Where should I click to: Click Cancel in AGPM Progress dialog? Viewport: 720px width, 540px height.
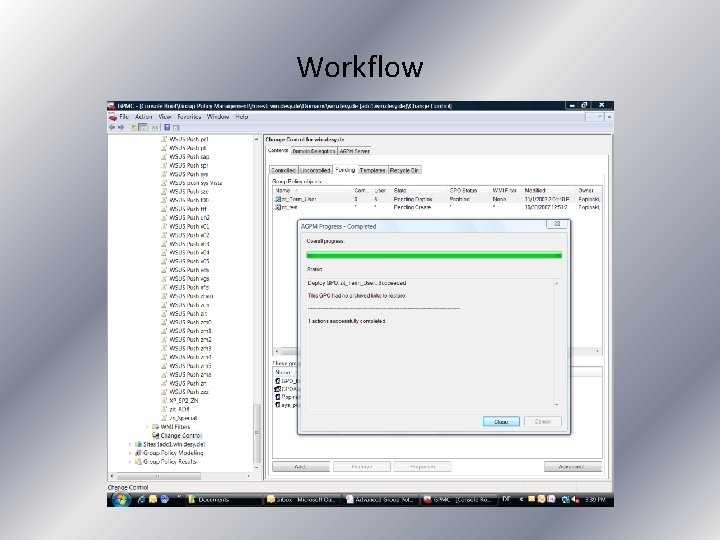pos(542,422)
